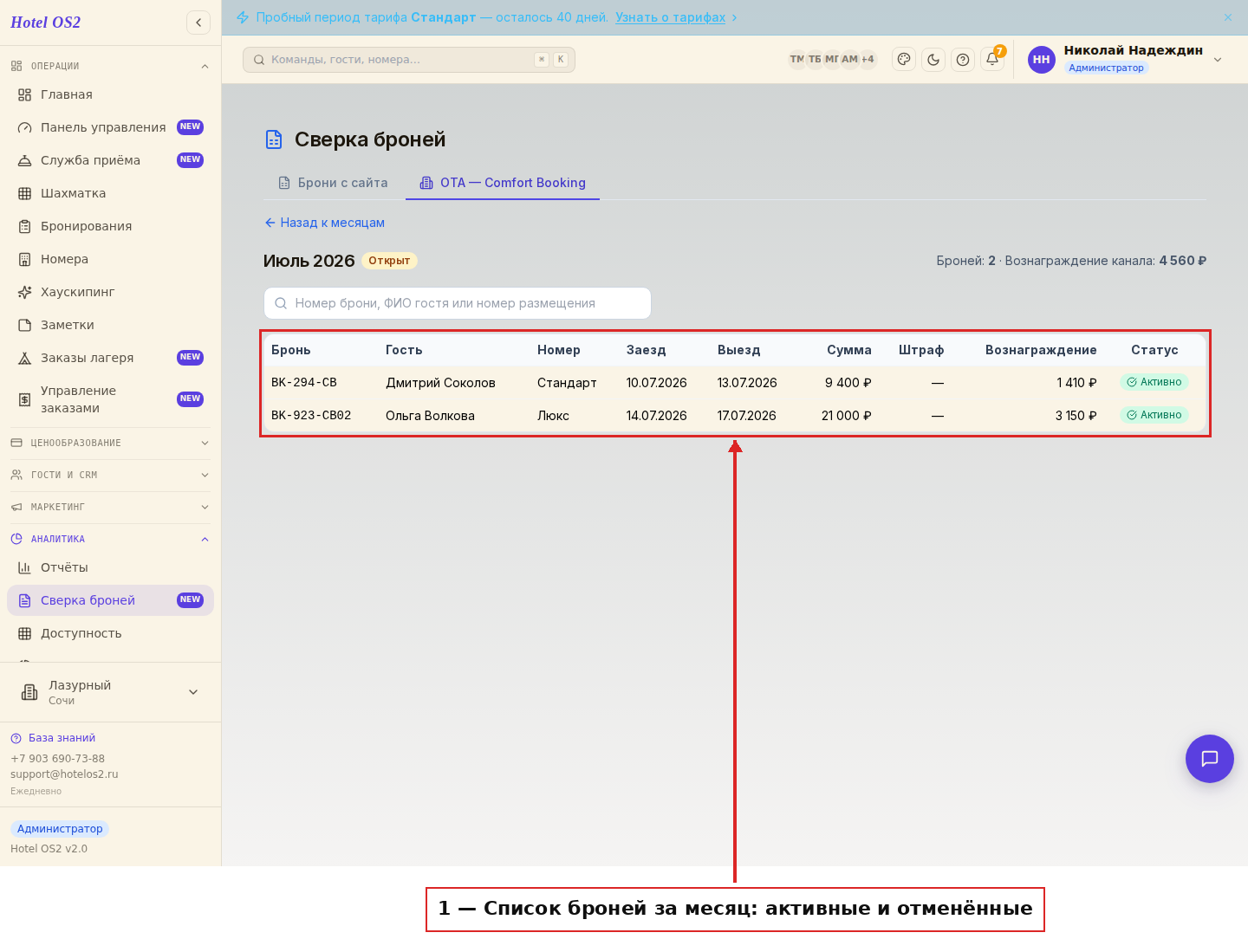
Task: Click guest Ольга Волкова
Action: tap(430, 416)
